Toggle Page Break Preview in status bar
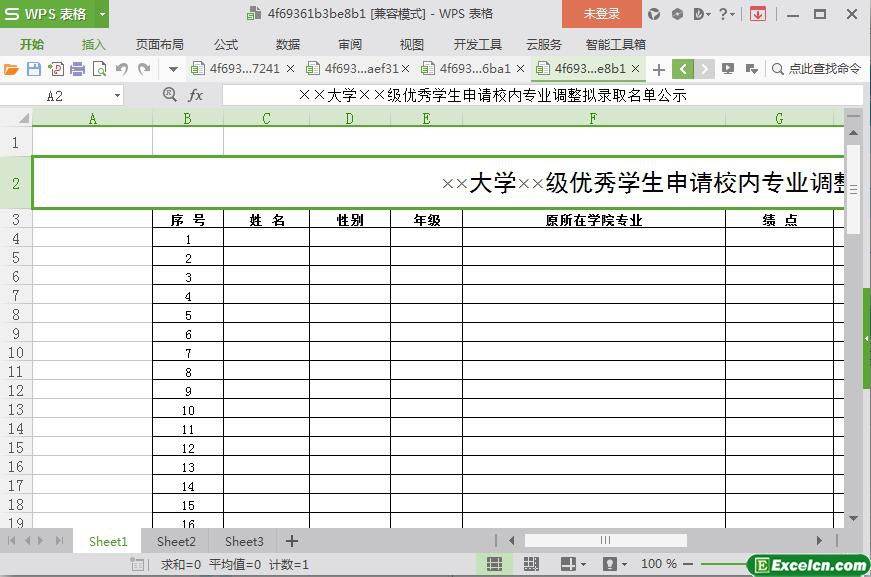Image resolution: width=871 pixels, height=577 pixels. [531, 564]
